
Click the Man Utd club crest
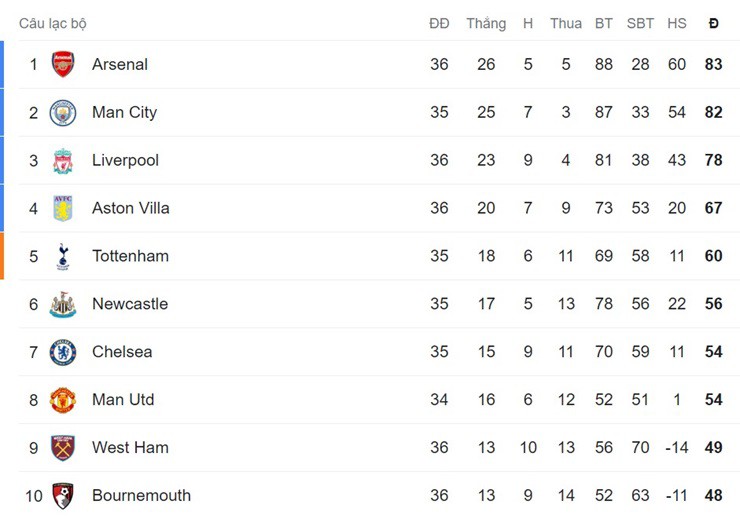pos(63,400)
